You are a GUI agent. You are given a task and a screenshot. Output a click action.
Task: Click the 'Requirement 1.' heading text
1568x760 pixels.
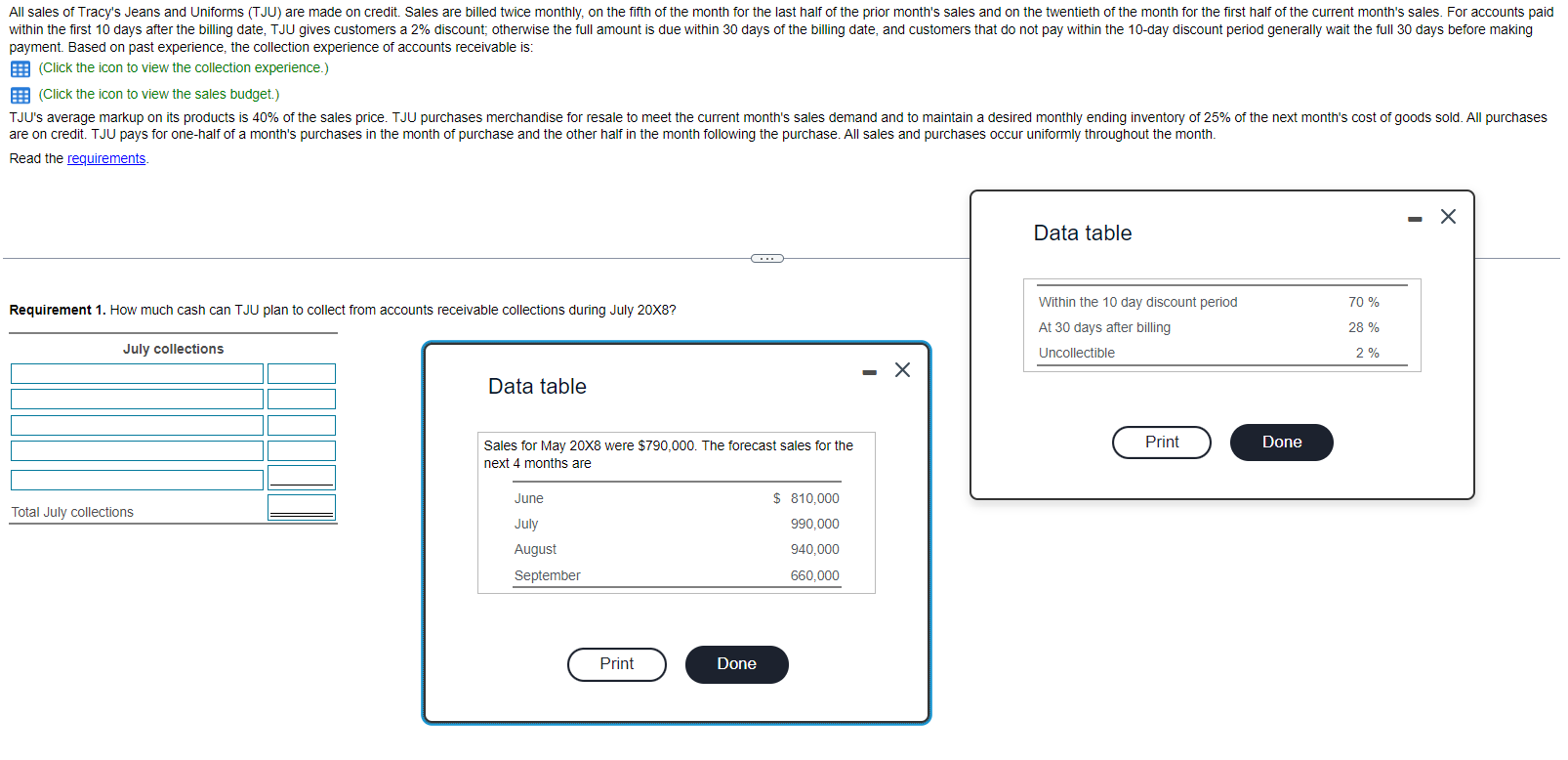[x=58, y=310]
